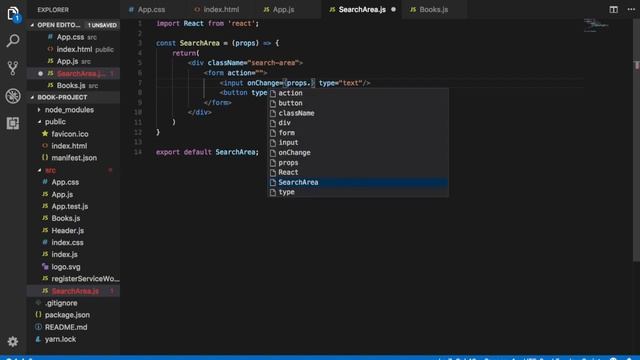640x360 pixels.
Task: Choose 'className' autocomplete suggestion
Action: point(358,113)
